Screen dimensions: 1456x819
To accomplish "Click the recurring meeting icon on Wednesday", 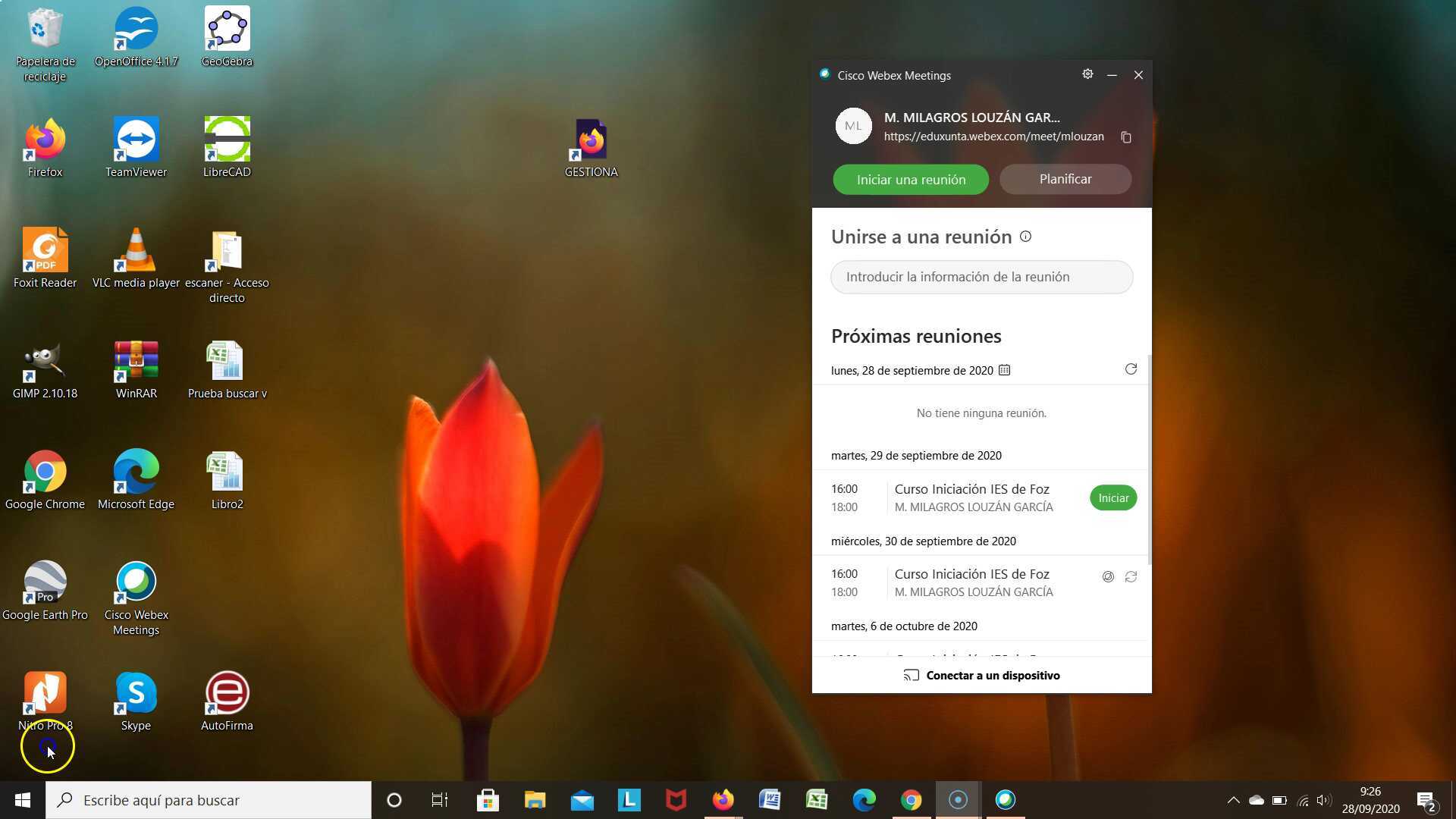I will point(1131,577).
